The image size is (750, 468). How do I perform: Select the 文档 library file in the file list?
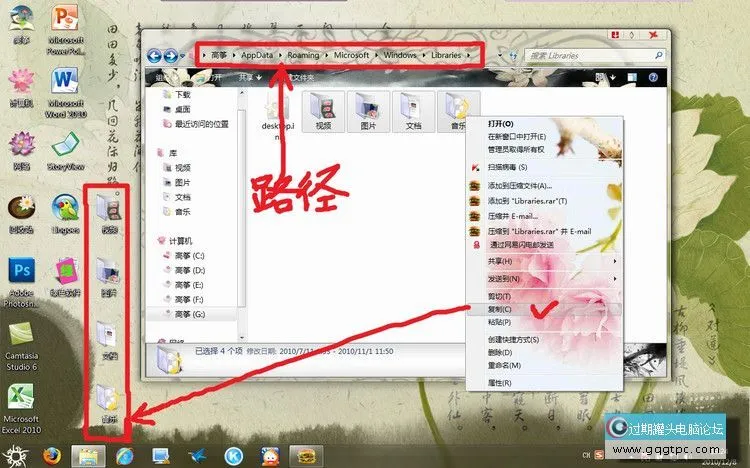[x=413, y=111]
